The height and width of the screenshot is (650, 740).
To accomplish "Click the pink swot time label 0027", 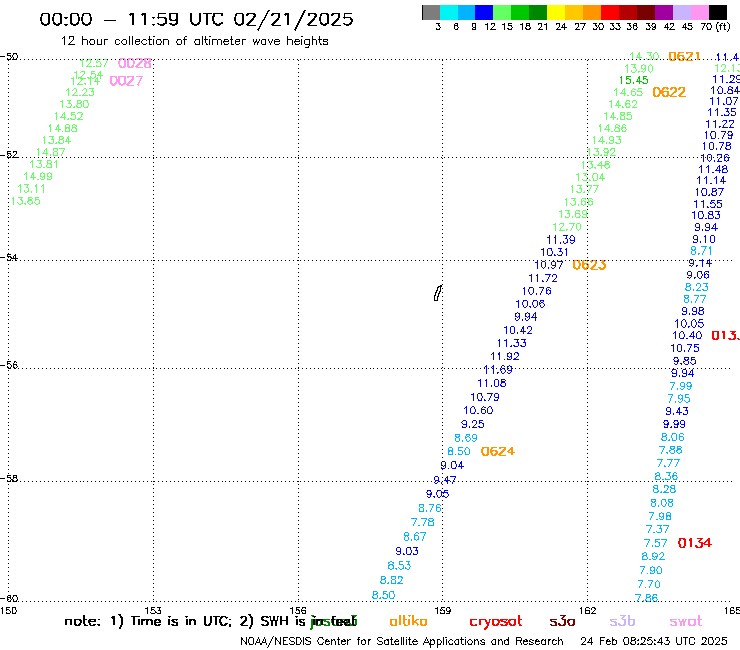I will point(126,81).
